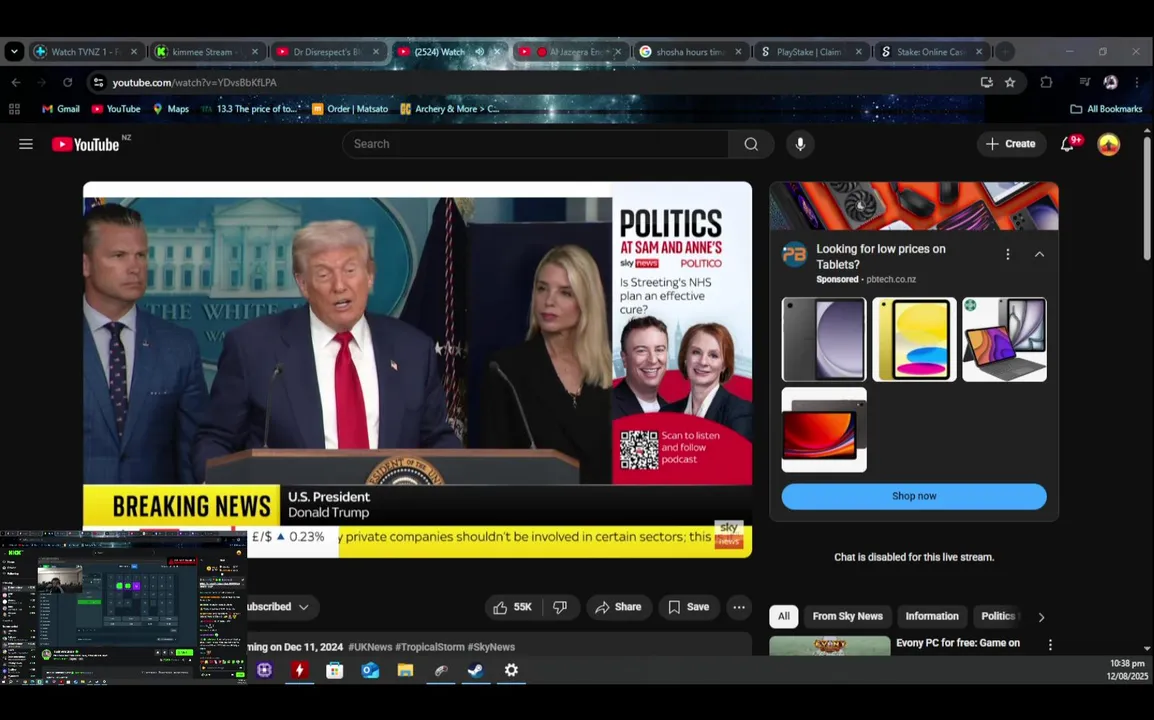Open the account avatar menu
This screenshot has width=1154, height=720.
[x=1108, y=144]
